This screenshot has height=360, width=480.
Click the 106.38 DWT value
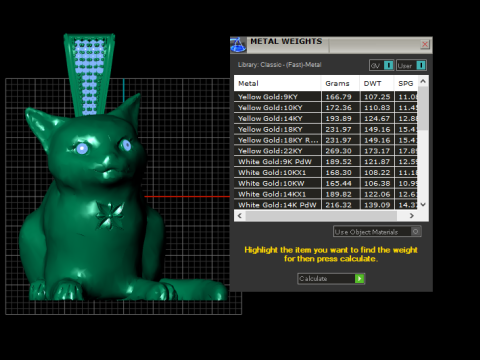pyautogui.click(x=377, y=183)
